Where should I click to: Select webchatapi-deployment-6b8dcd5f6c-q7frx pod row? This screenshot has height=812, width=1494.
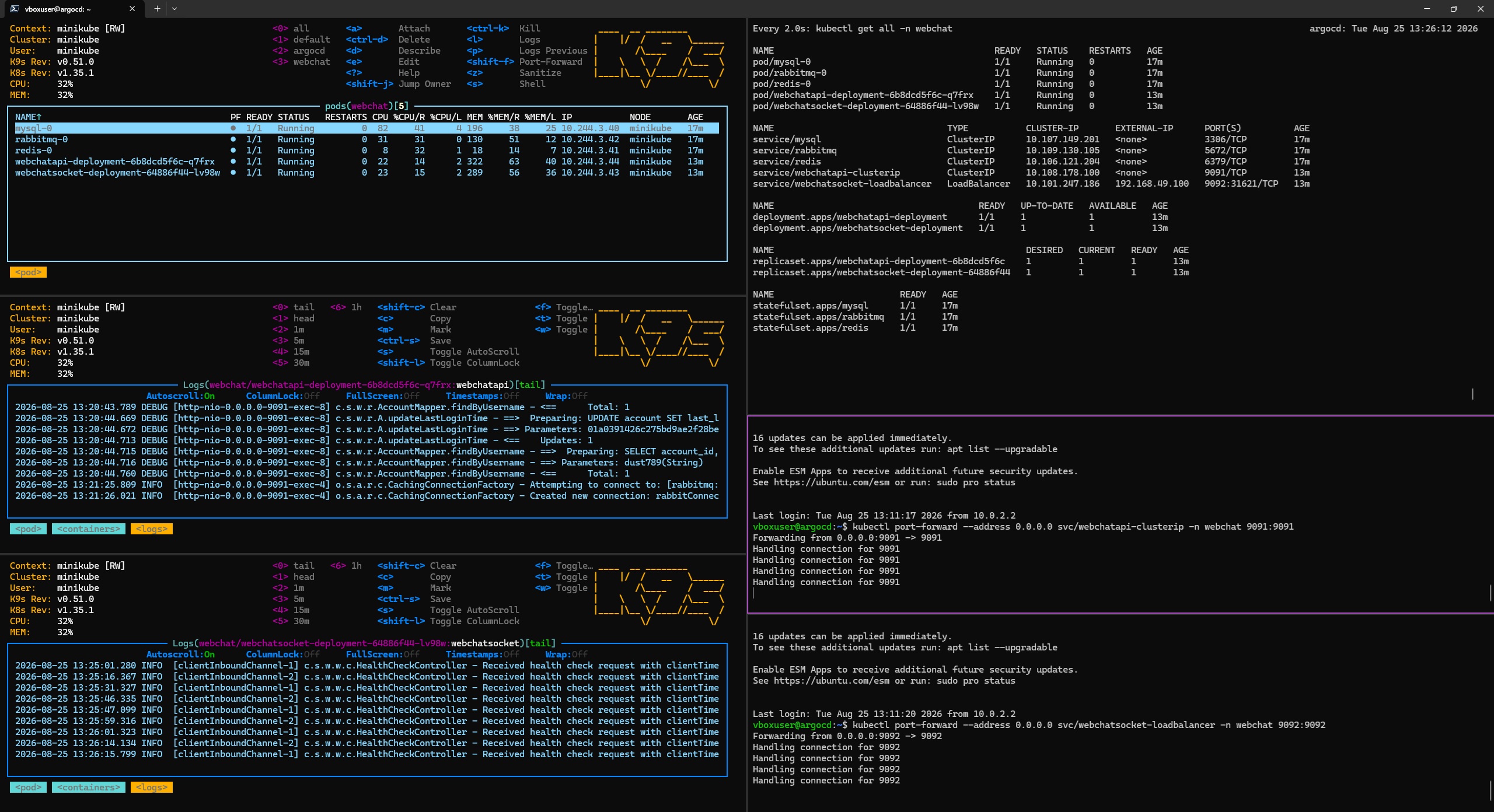click(x=366, y=162)
